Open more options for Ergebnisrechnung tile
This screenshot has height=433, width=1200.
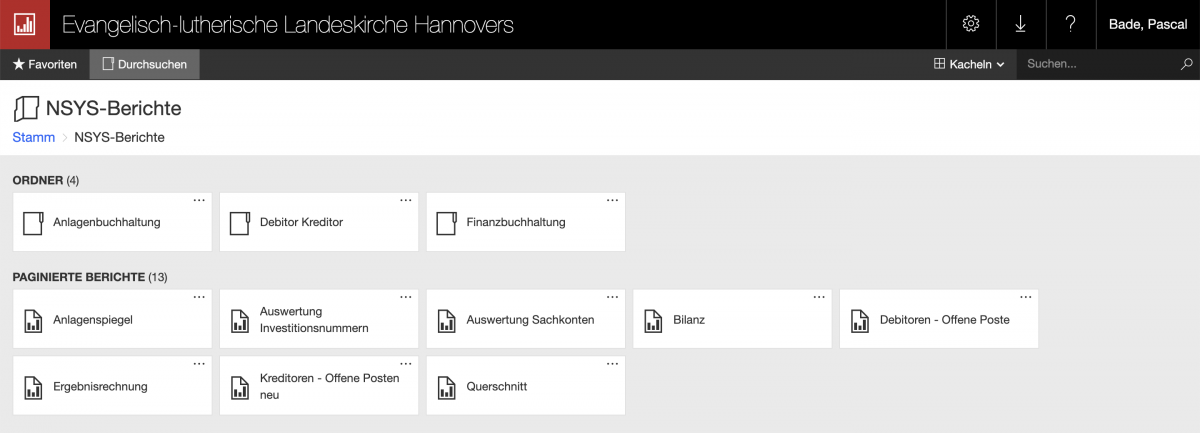pos(198,364)
